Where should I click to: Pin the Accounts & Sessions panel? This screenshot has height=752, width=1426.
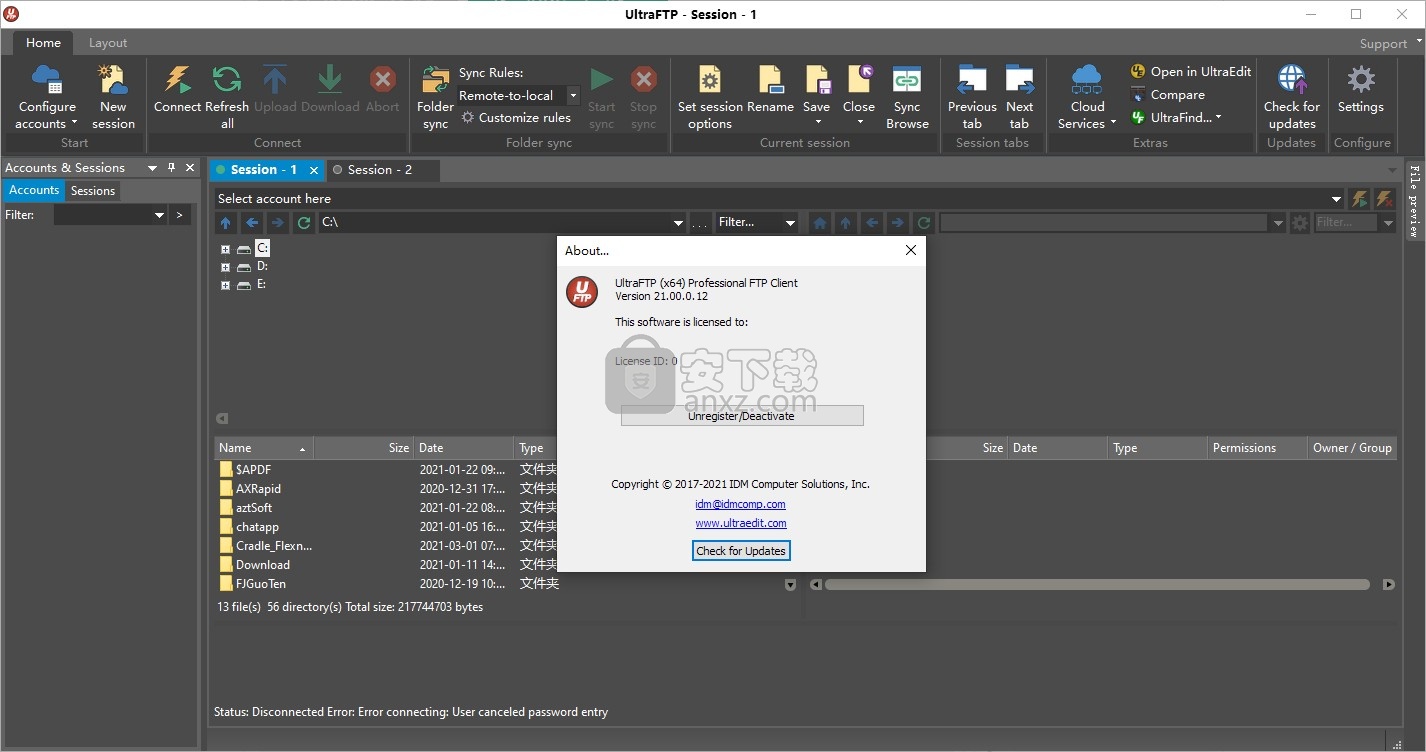[x=171, y=168]
